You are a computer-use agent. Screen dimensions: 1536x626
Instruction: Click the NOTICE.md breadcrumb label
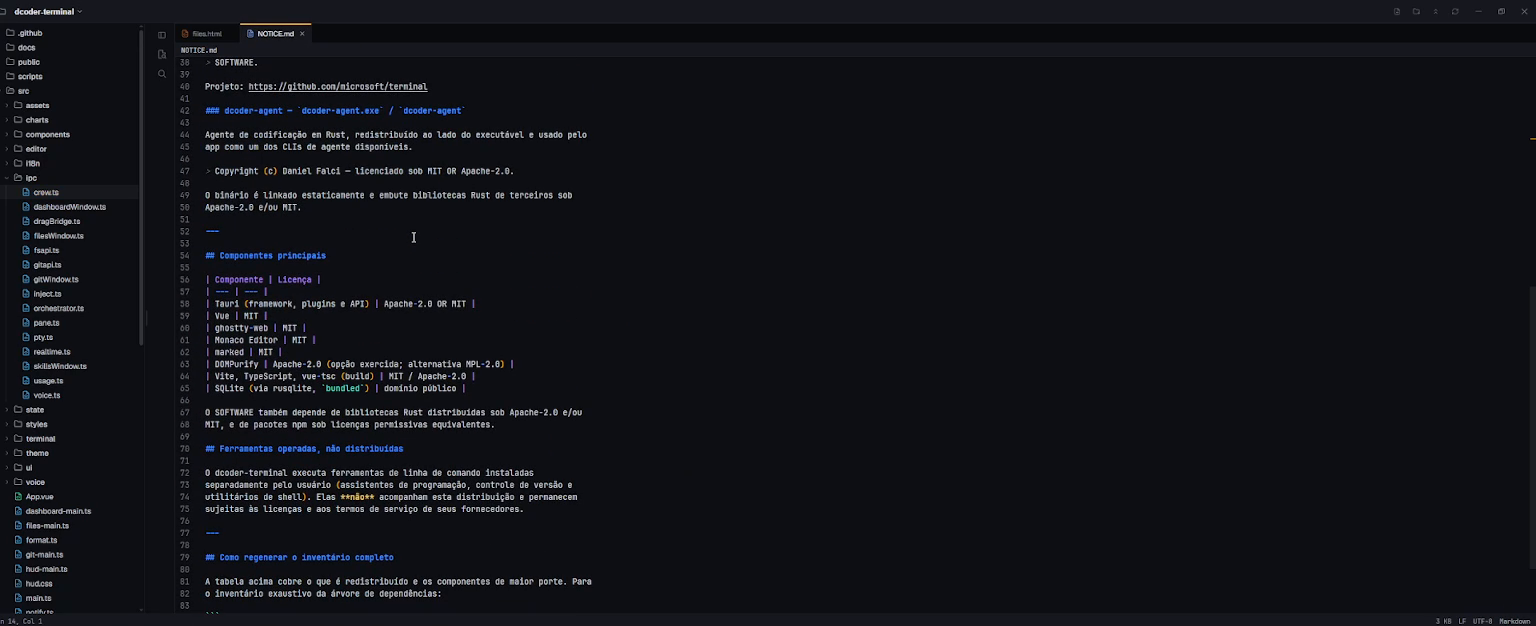(x=199, y=50)
